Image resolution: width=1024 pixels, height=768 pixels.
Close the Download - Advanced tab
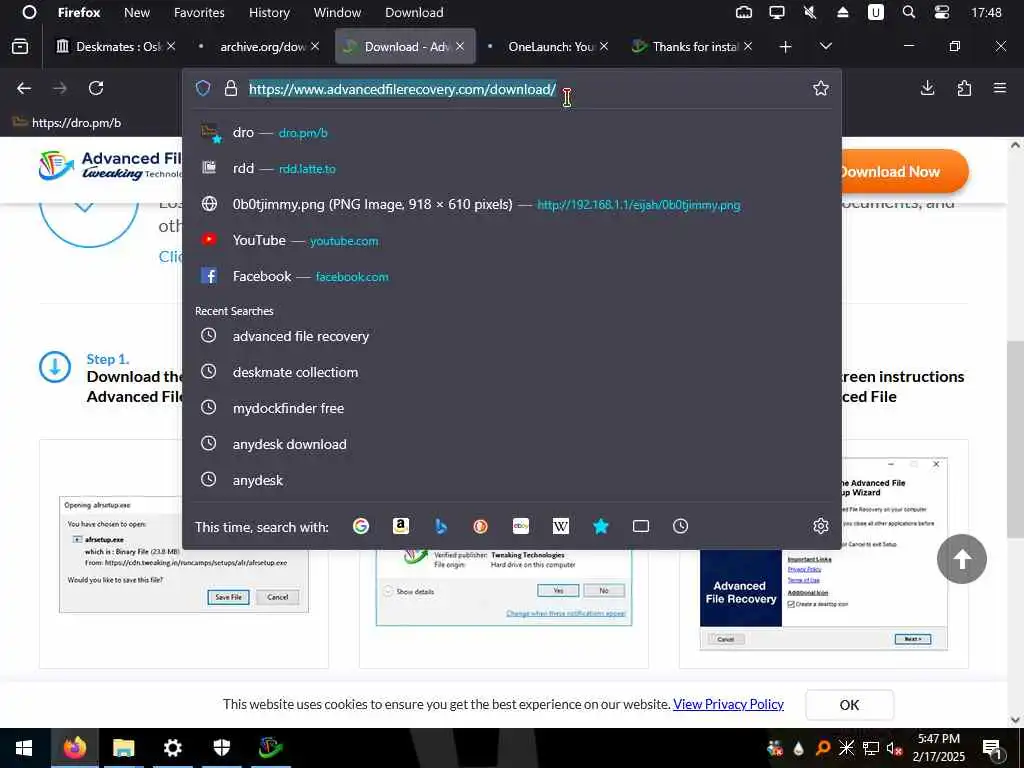(x=460, y=46)
